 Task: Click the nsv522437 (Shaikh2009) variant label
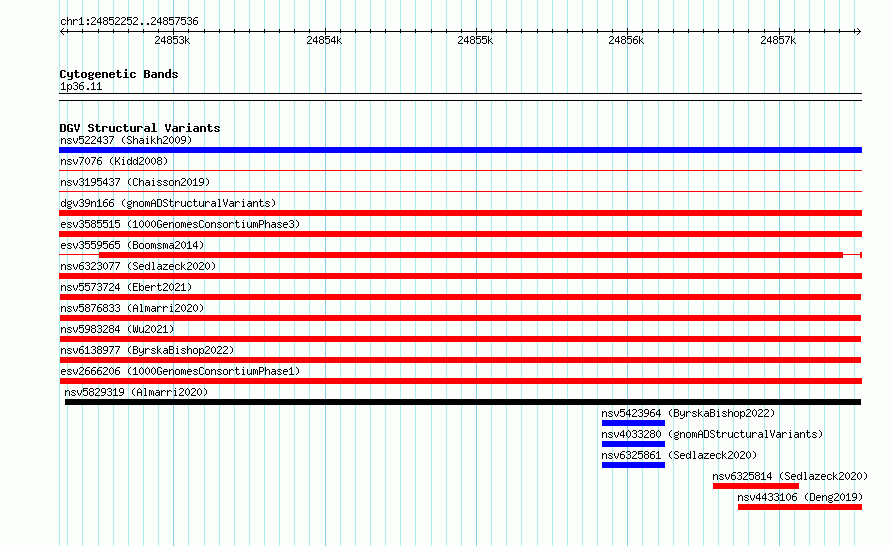pos(126,140)
